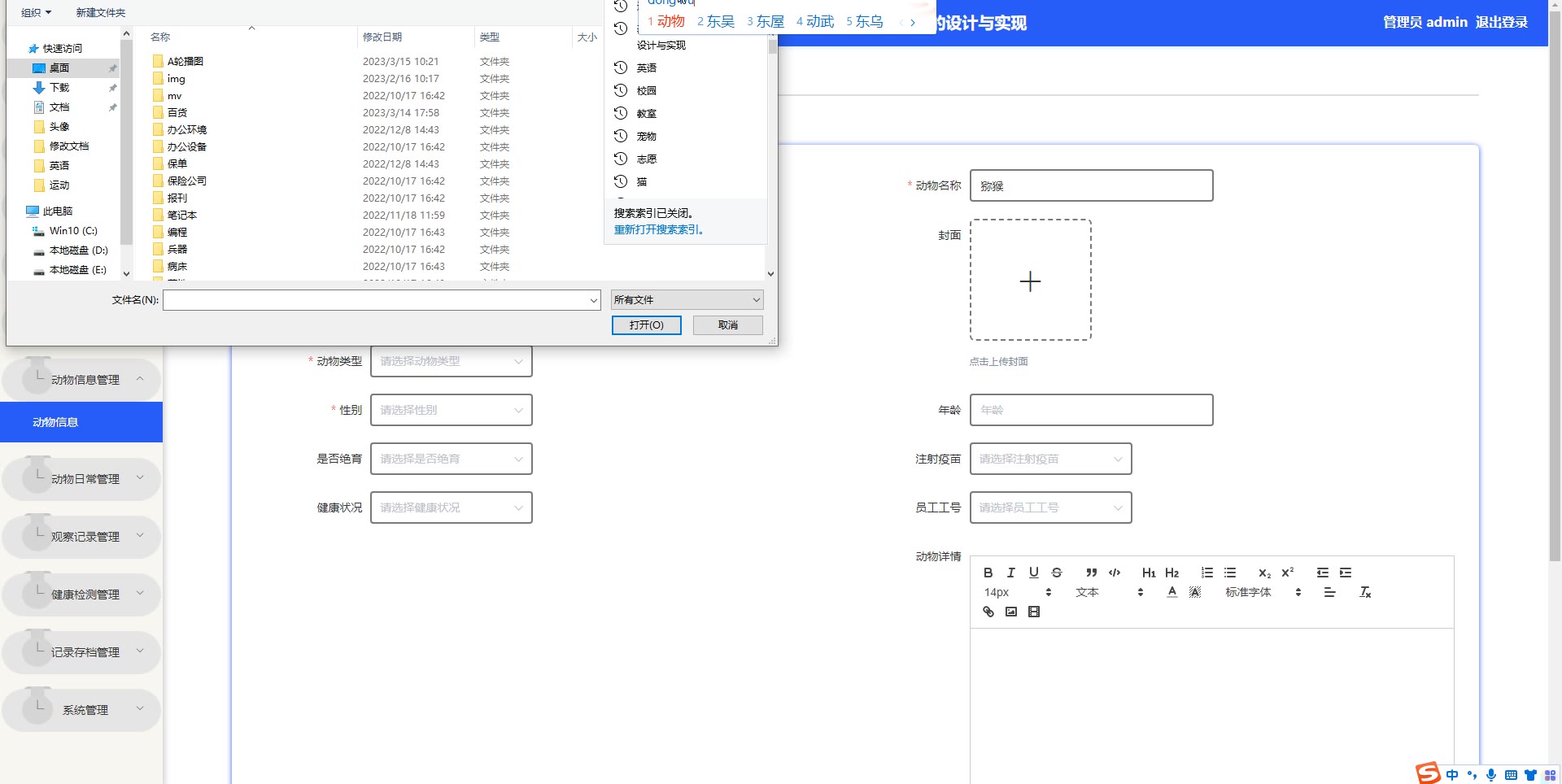
Task: Clear text formatting in the editor
Action: point(1365,592)
